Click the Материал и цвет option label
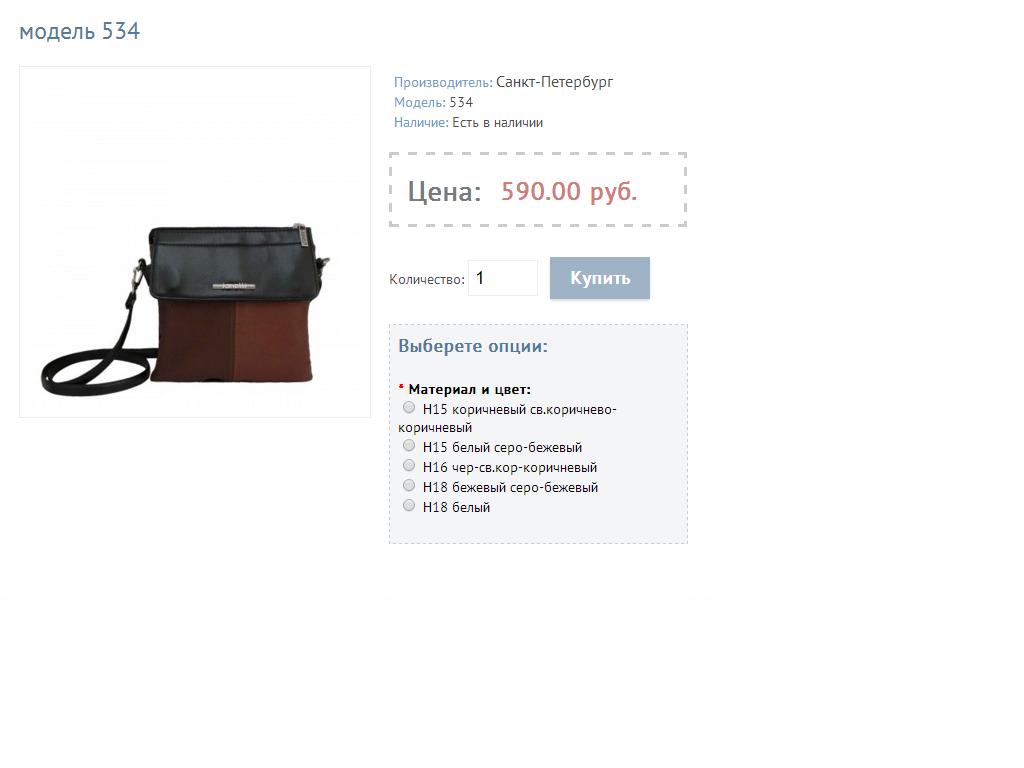Image resolution: width=1024 pixels, height=768 pixels. click(470, 390)
